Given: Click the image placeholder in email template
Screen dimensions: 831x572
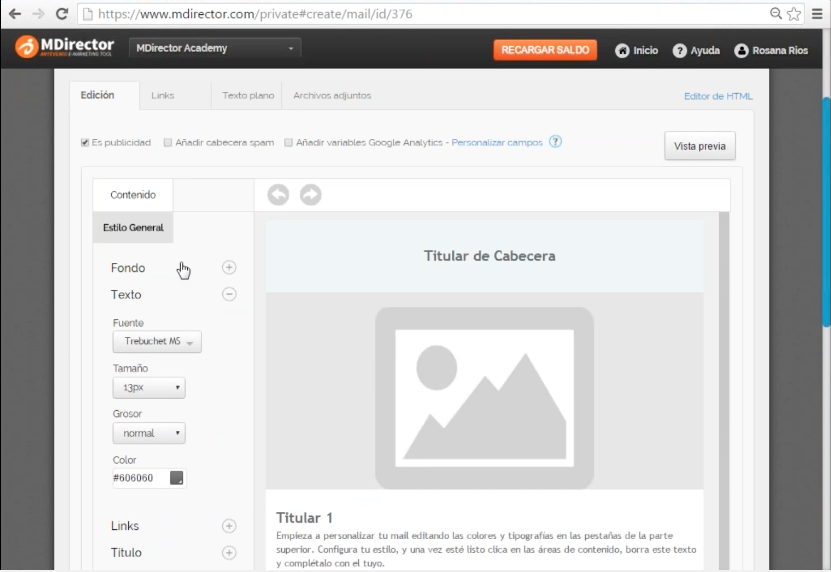Looking at the screenshot, I should tap(484, 398).
